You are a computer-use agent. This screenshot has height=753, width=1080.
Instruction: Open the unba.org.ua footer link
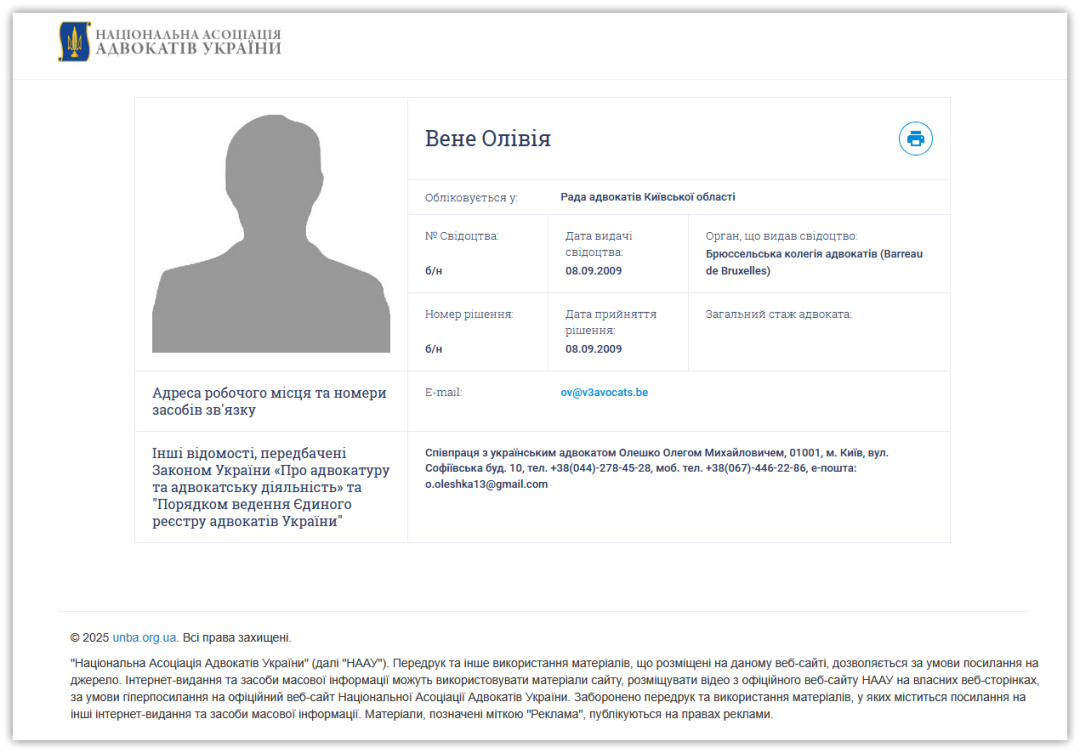tap(144, 637)
